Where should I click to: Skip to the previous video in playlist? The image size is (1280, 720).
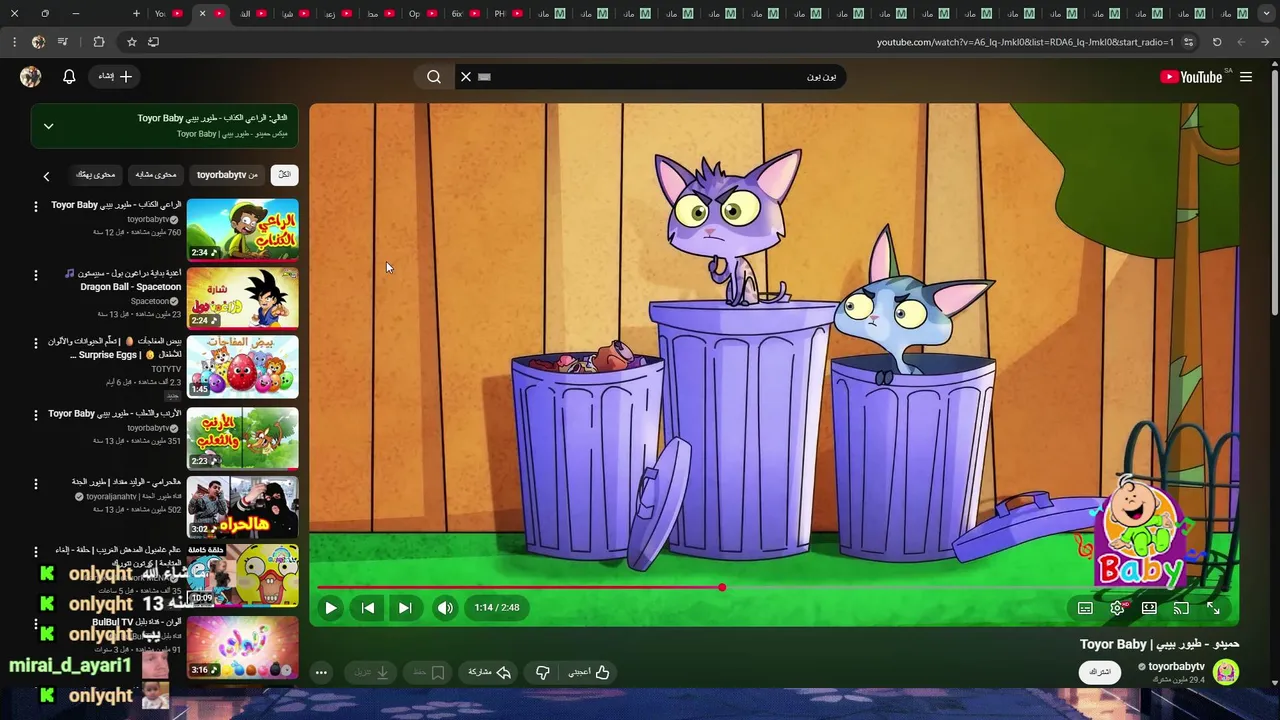tap(368, 608)
